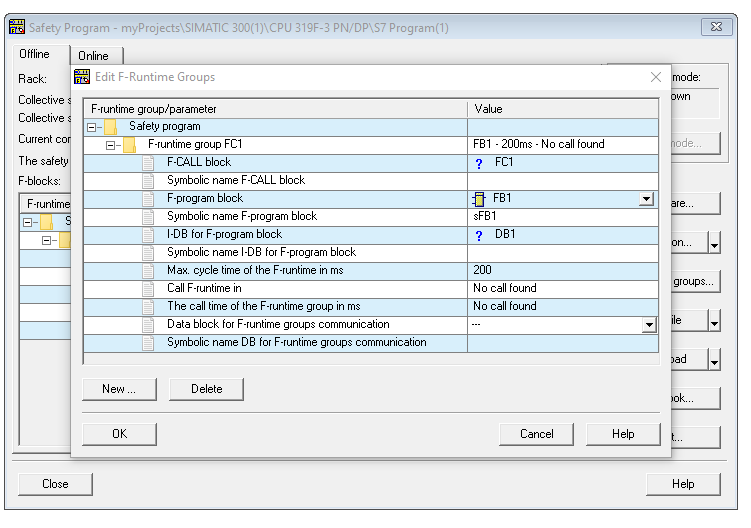
Task: Click the 'Call F-runtime in' row label
Action: click(x=205, y=288)
